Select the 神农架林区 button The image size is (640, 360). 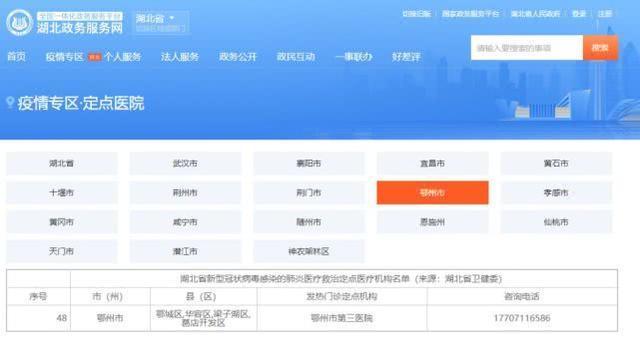[x=309, y=251]
